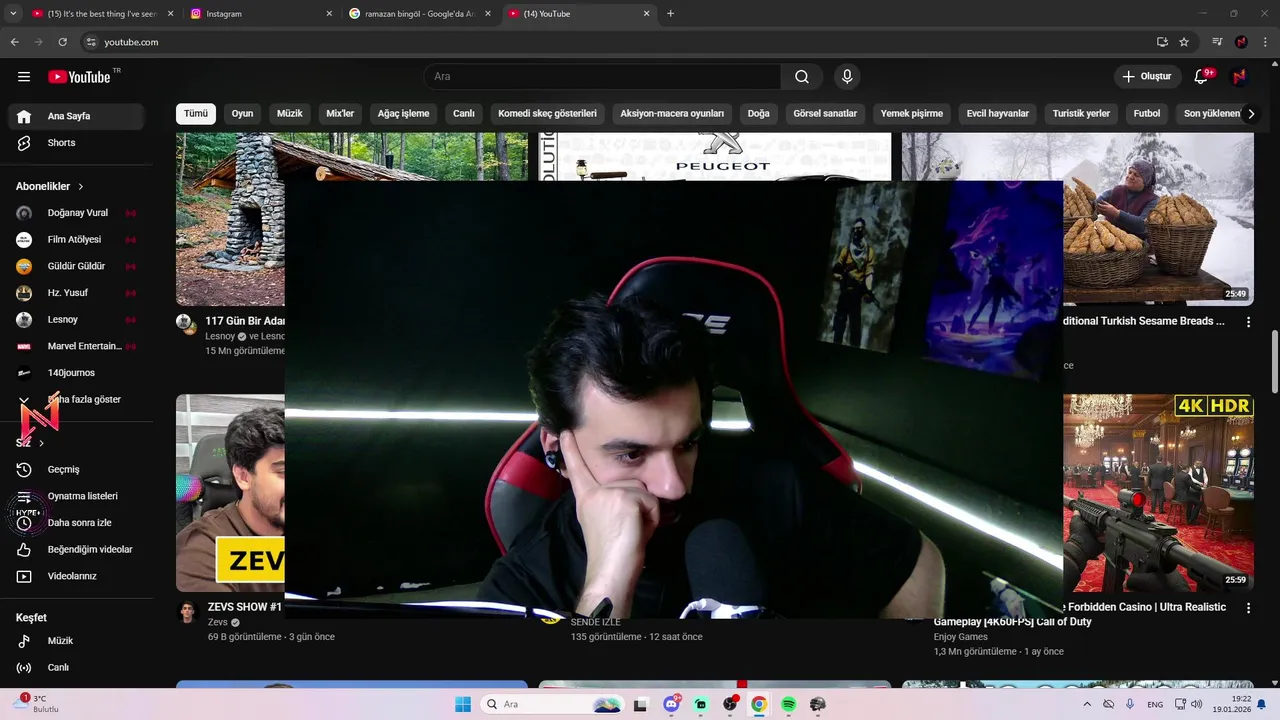Select the Yemek pişirme chip

tap(912, 114)
